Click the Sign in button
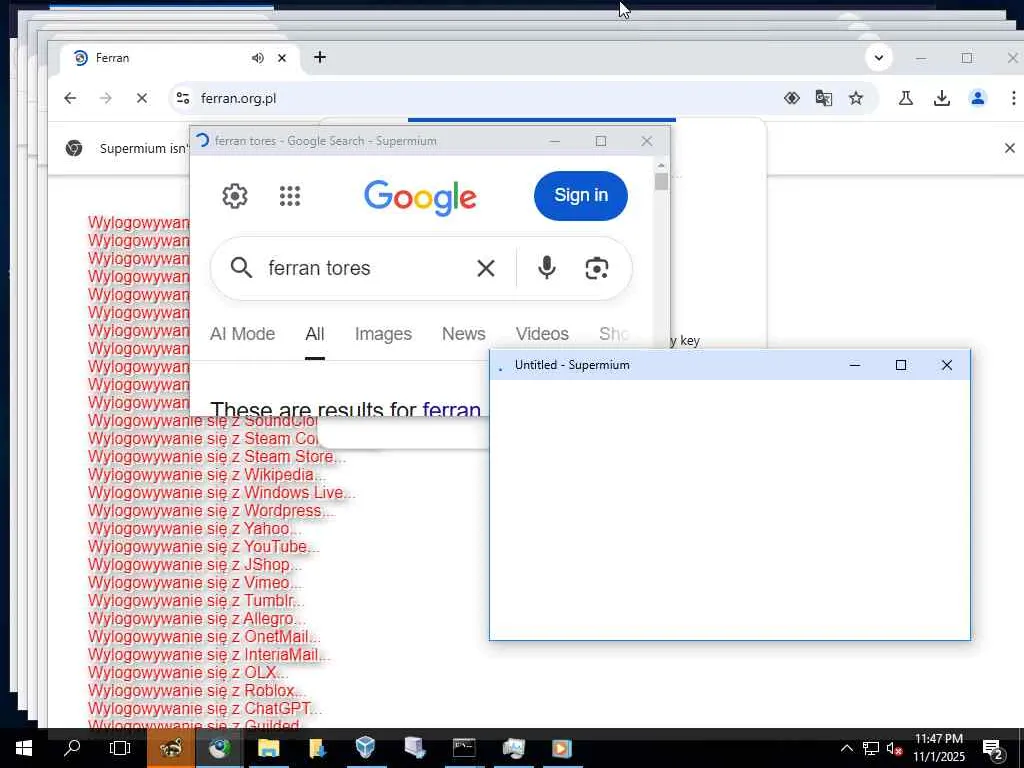The height and width of the screenshot is (768, 1024). 581,195
